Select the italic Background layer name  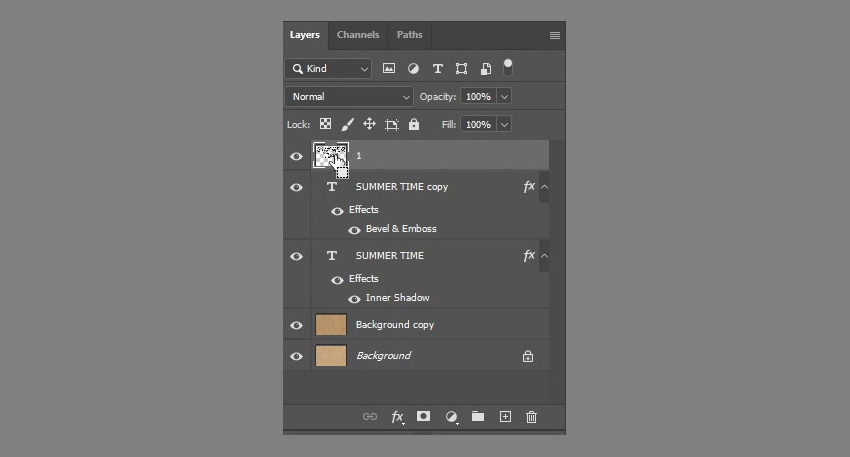[x=383, y=356]
